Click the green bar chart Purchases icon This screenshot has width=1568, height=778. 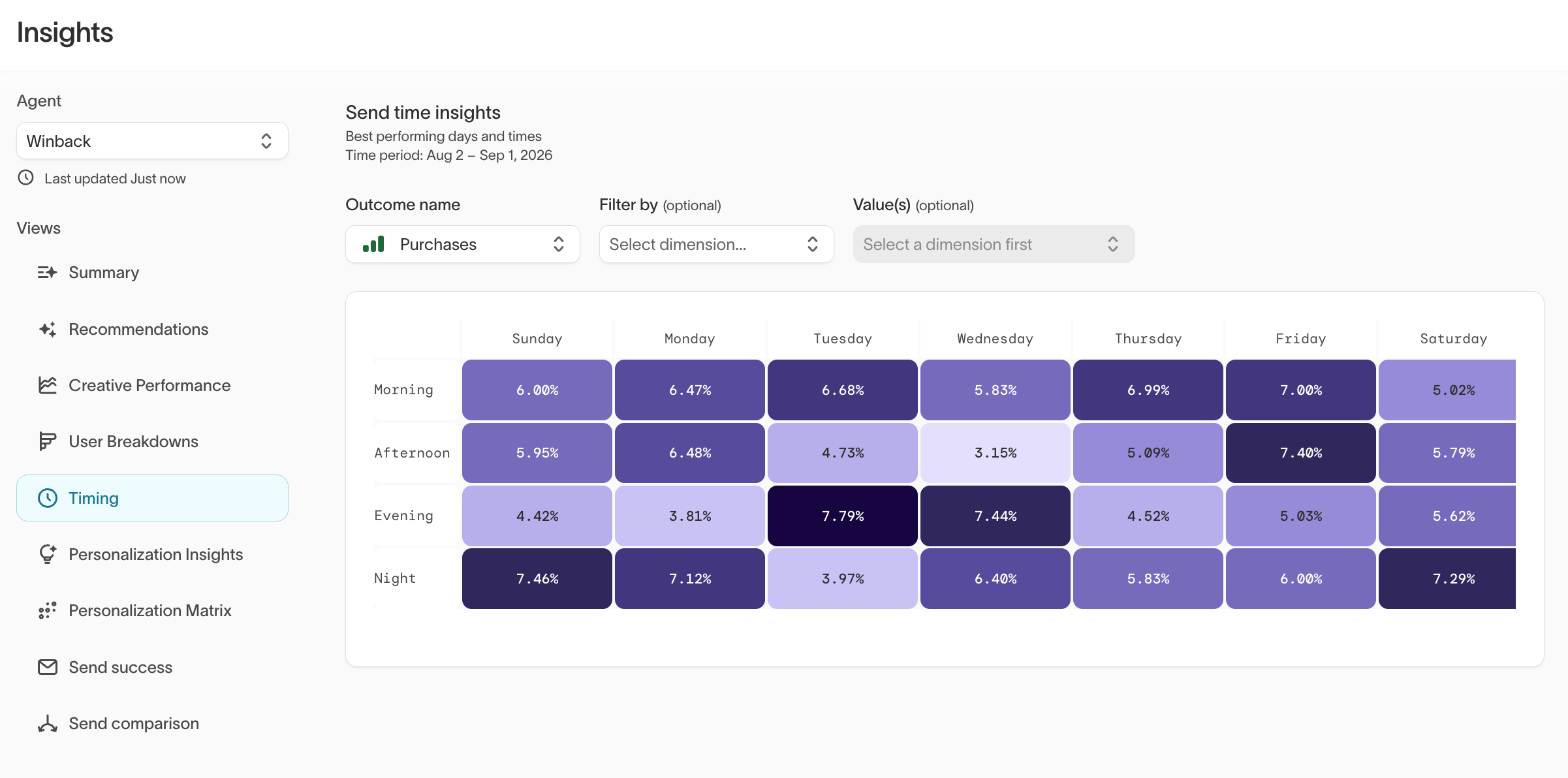coord(373,244)
